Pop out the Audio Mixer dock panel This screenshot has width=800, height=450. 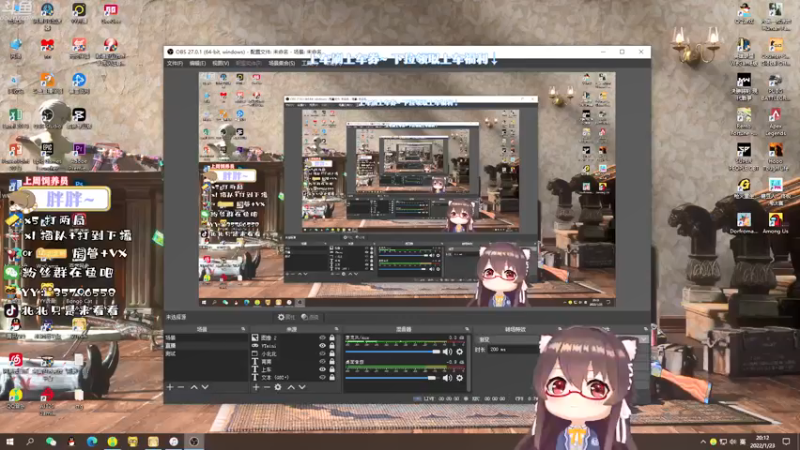click(466, 330)
